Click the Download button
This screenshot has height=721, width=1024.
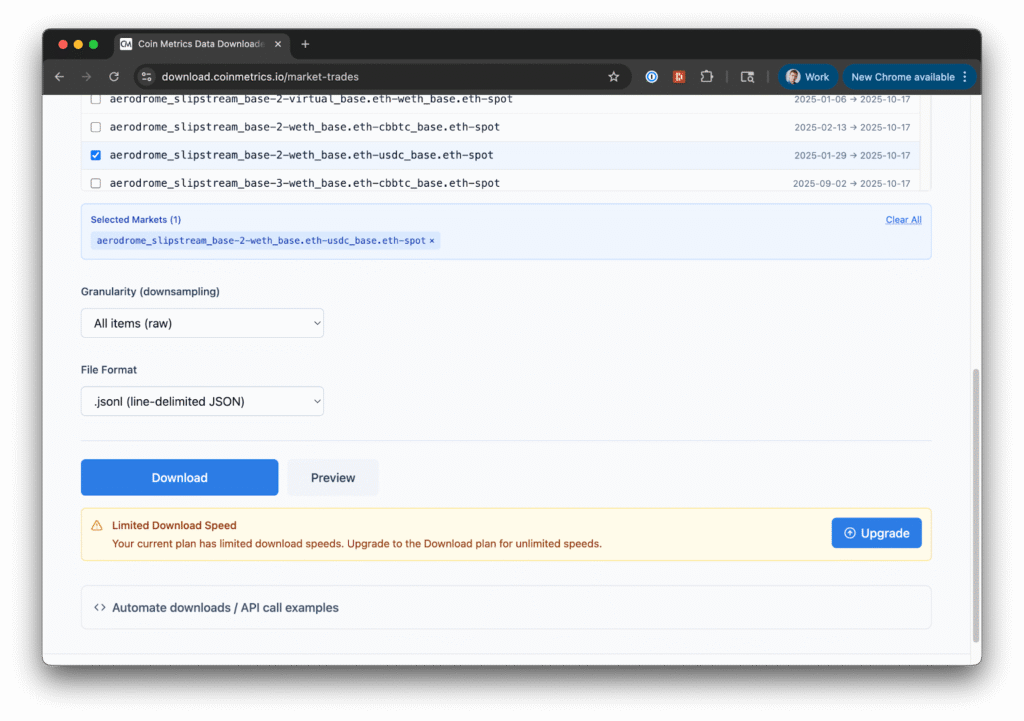(180, 477)
